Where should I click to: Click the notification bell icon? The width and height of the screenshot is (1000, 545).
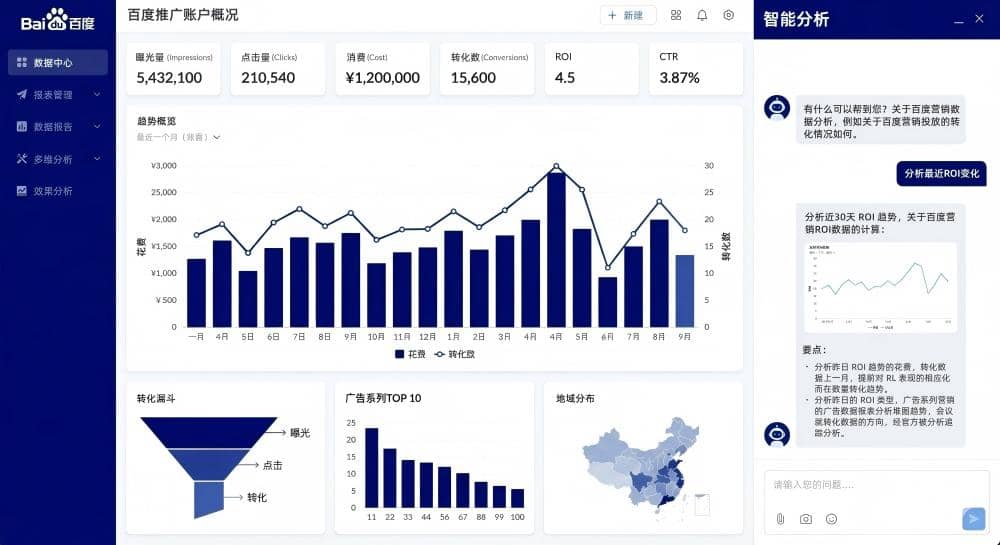pos(702,15)
